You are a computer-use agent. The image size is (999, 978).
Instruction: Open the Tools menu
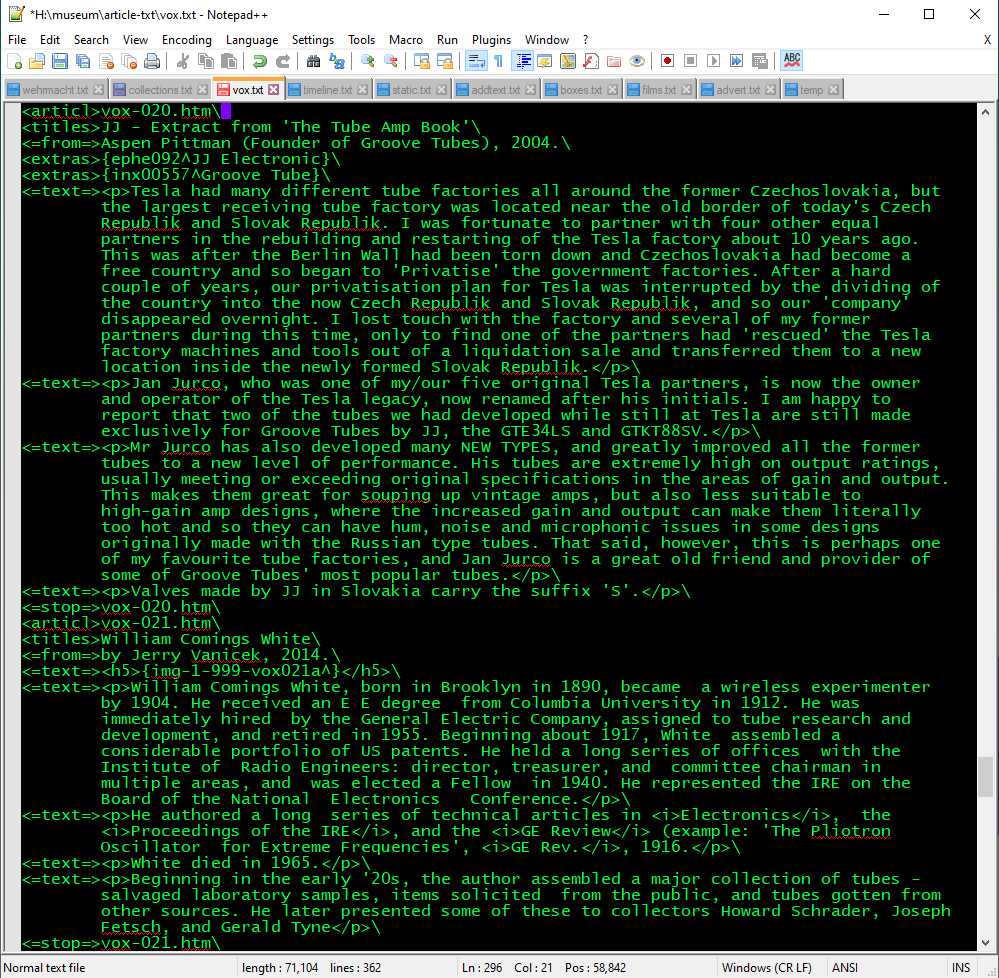[x=361, y=40]
